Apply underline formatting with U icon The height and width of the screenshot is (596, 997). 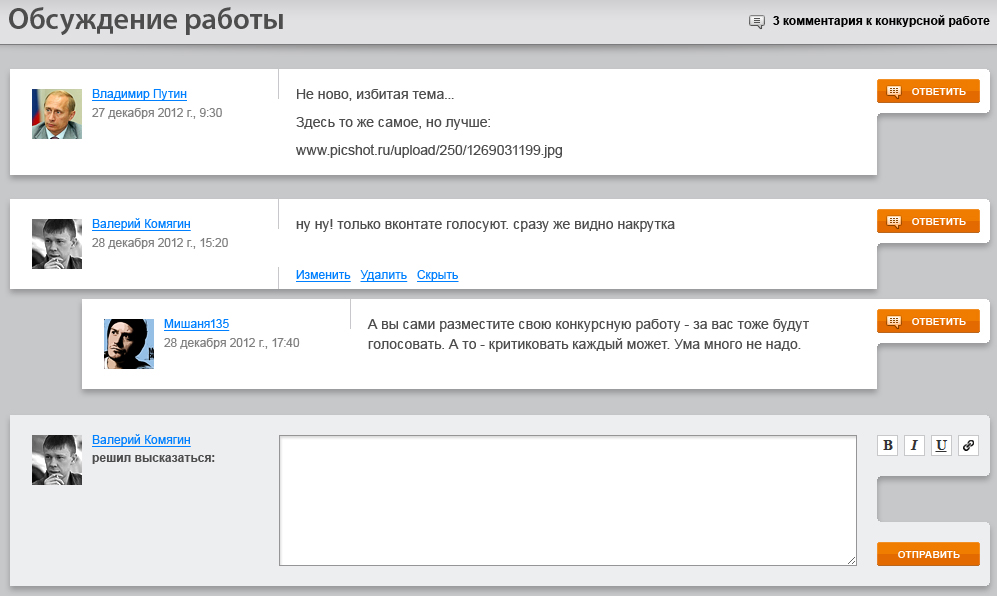click(x=941, y=445)
